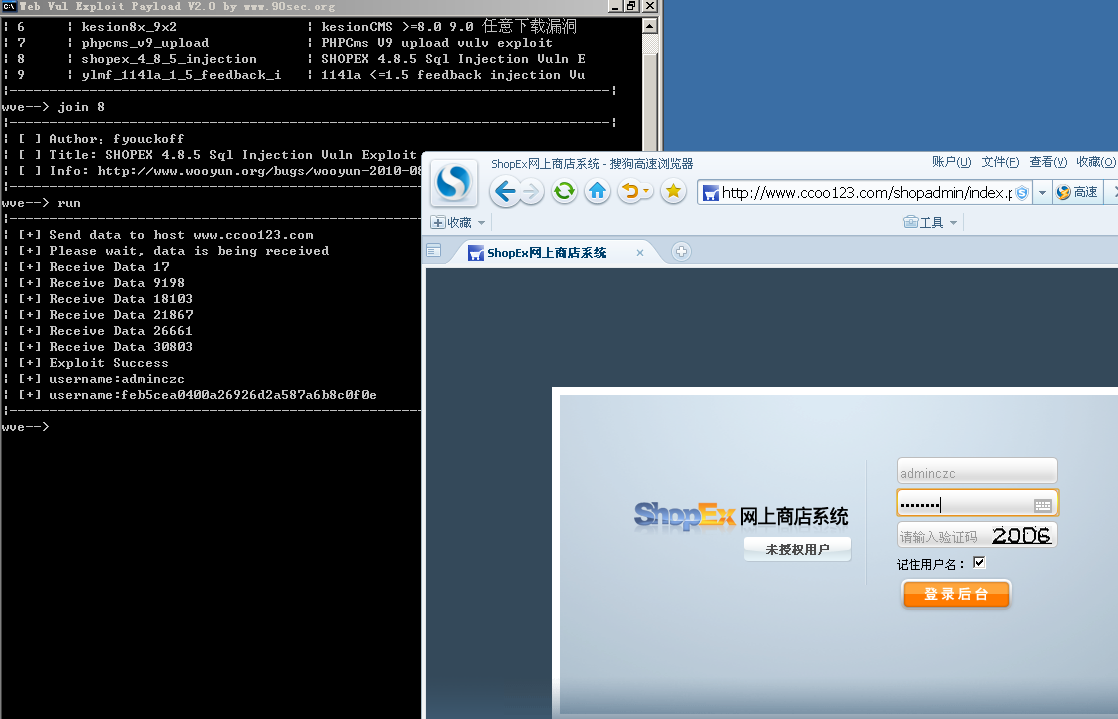The width and height of the screenshot is (1118, 719).
Task: Click the 2006 captcha image
Action: tap(1022, 535)
